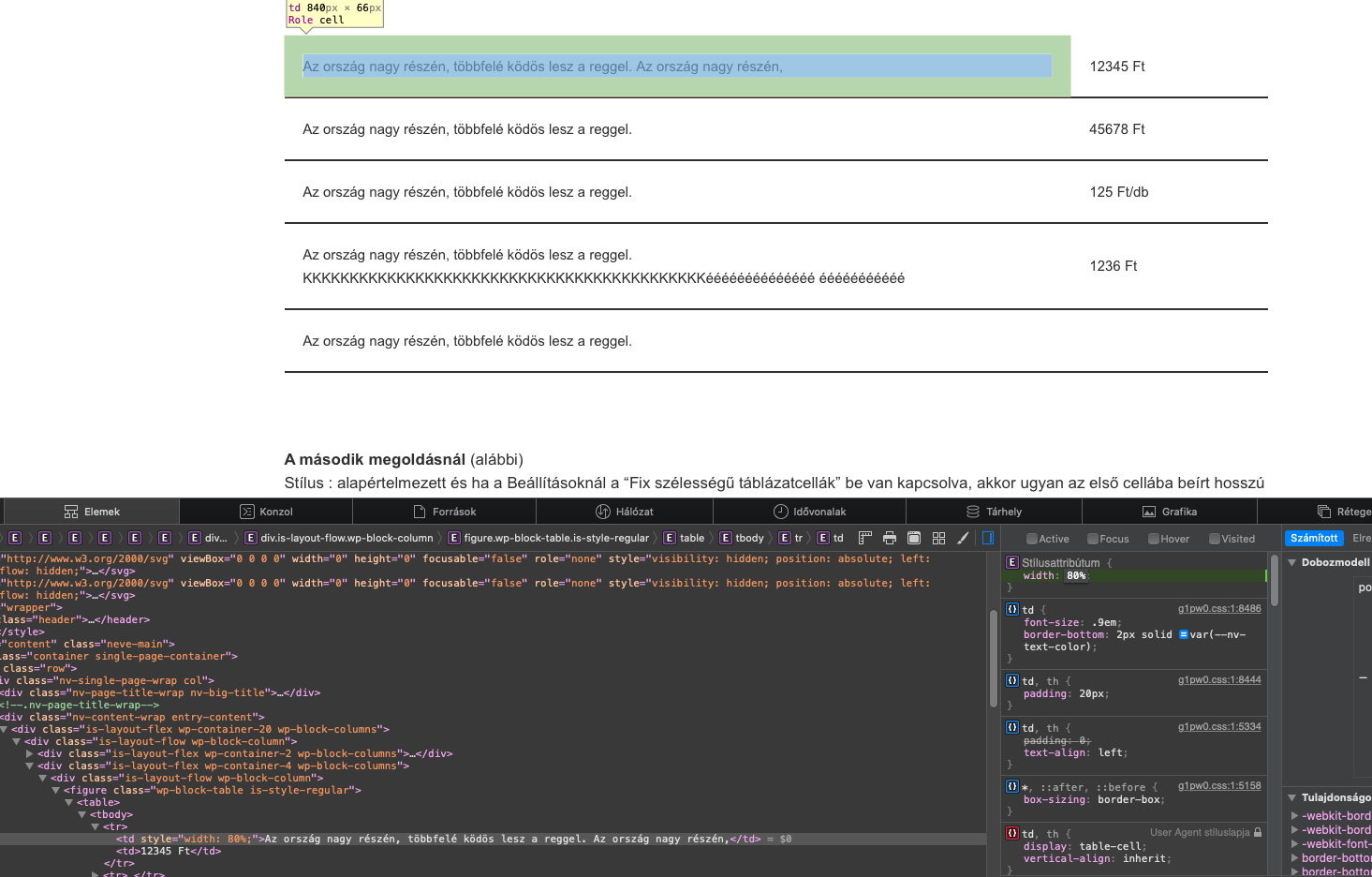Click the print styles printer icon
The image size is (1372, 877).
pos(890,538)
